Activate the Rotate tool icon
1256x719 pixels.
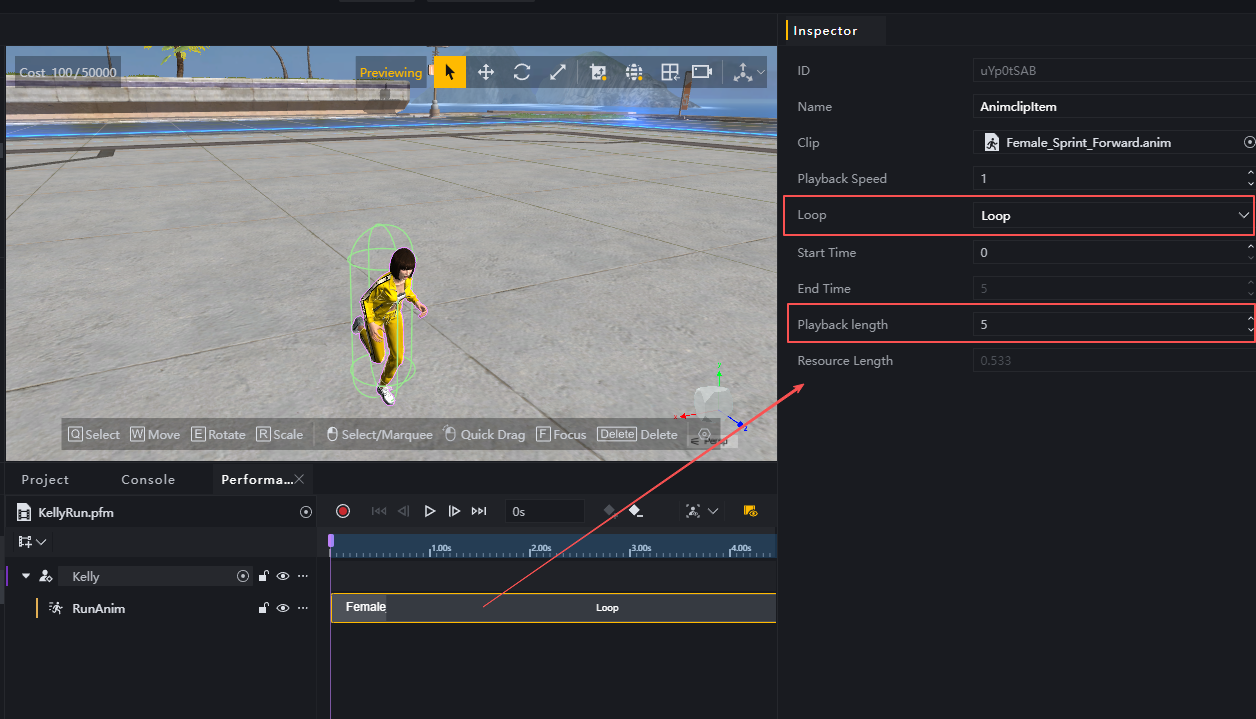tap(522, 72)
